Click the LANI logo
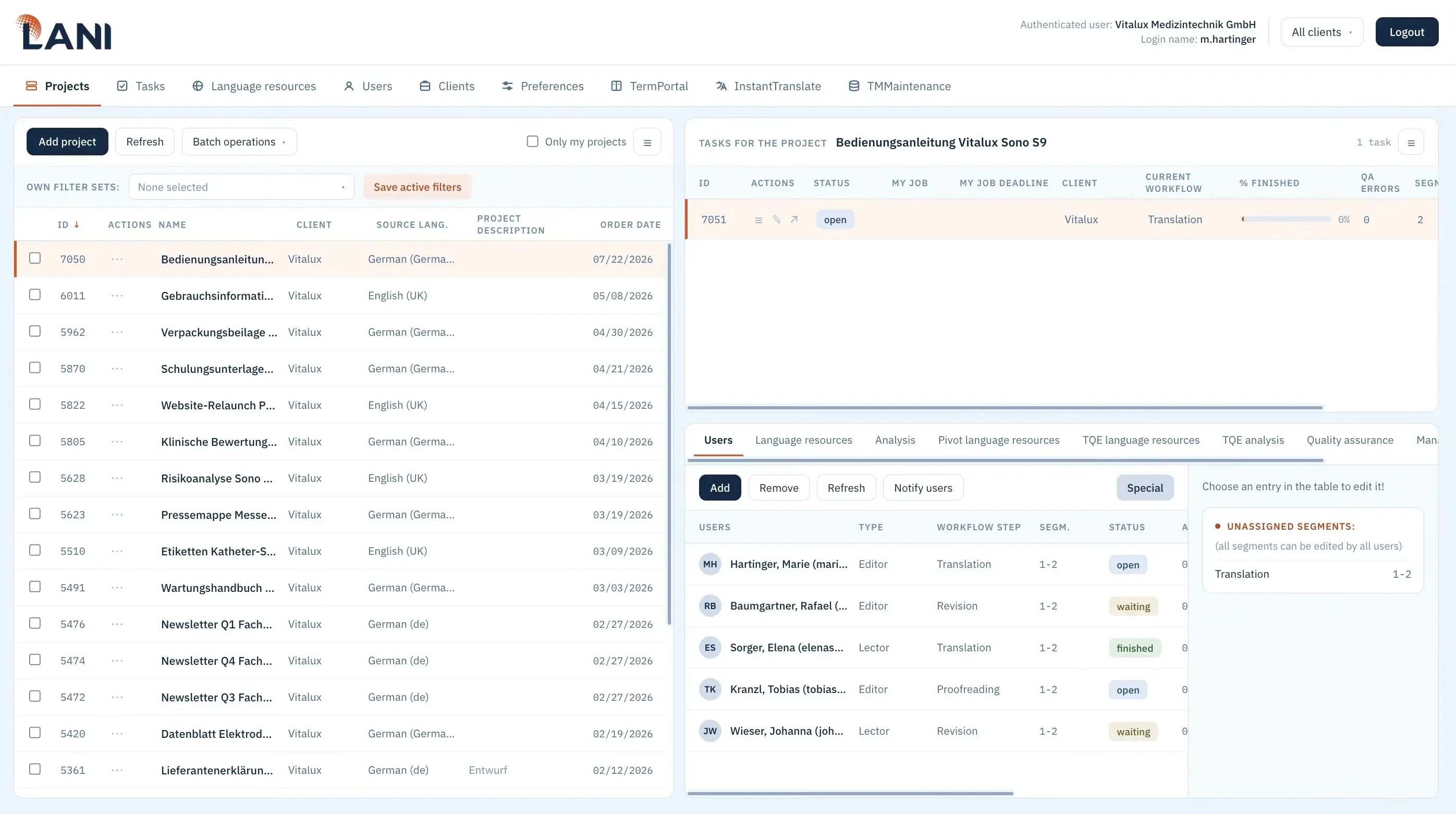This screenshot has width=1456, height=814. 63,32
